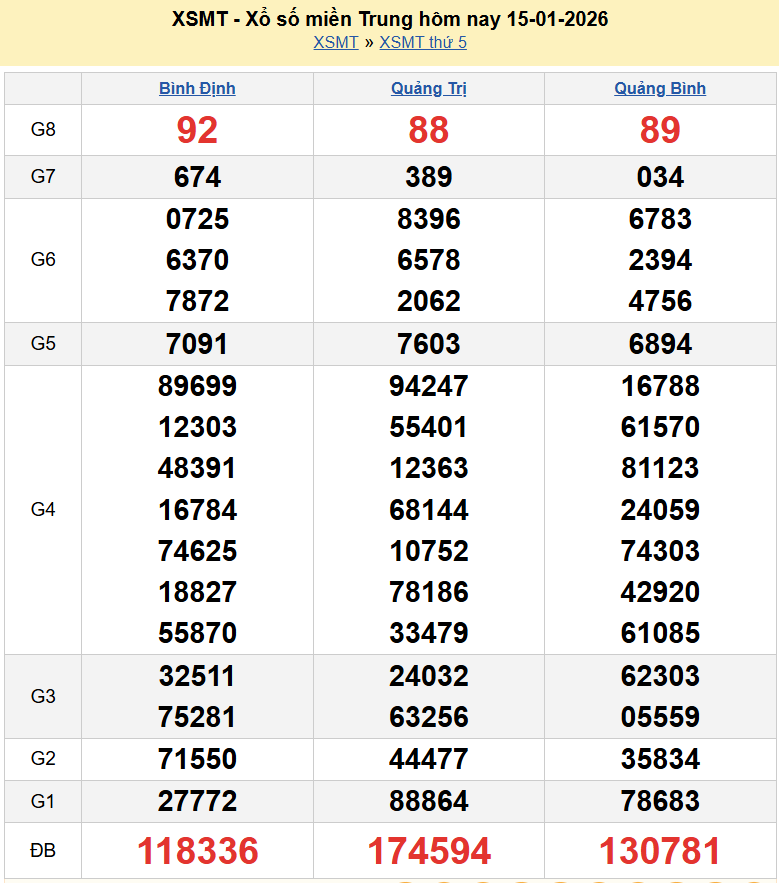Click Quảng Trị G7 number 389
779x883 pixels.
click(x=429, y=177)
